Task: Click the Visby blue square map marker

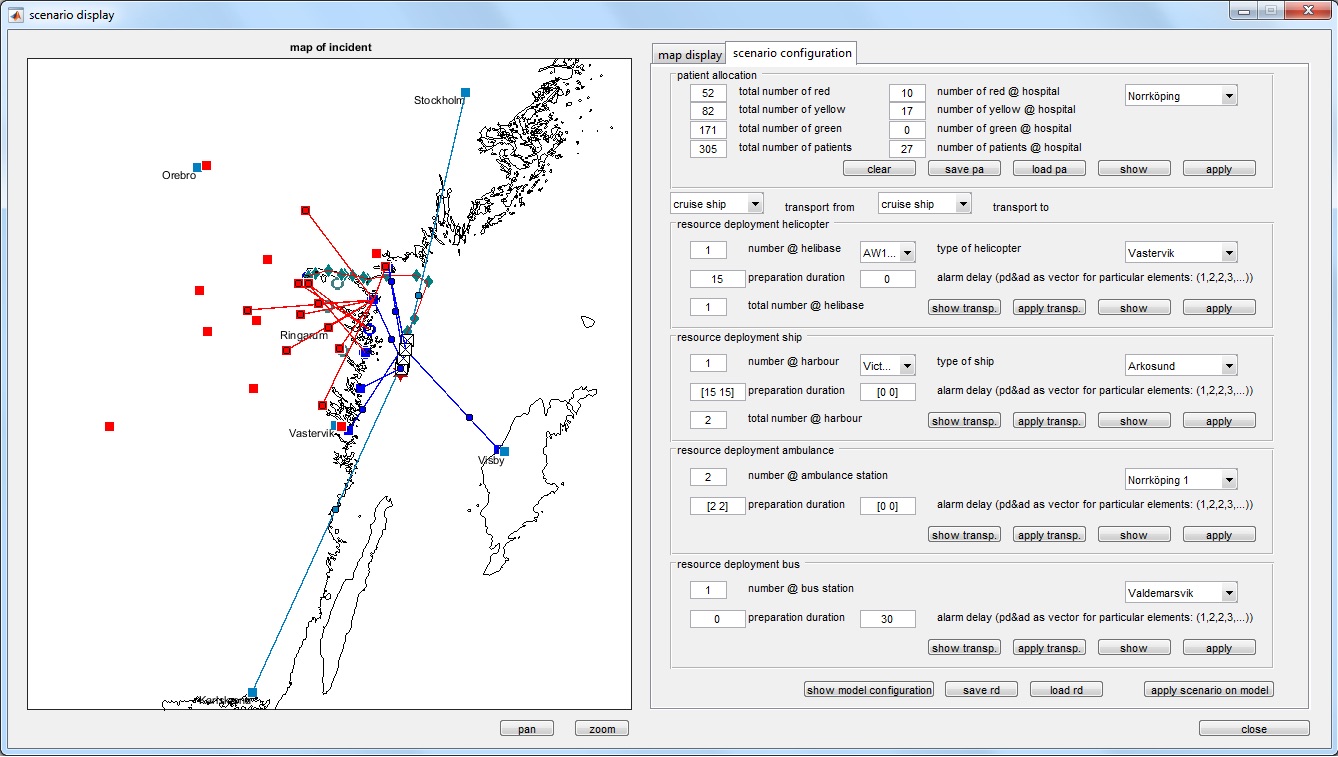Action: tap(504, 452)
